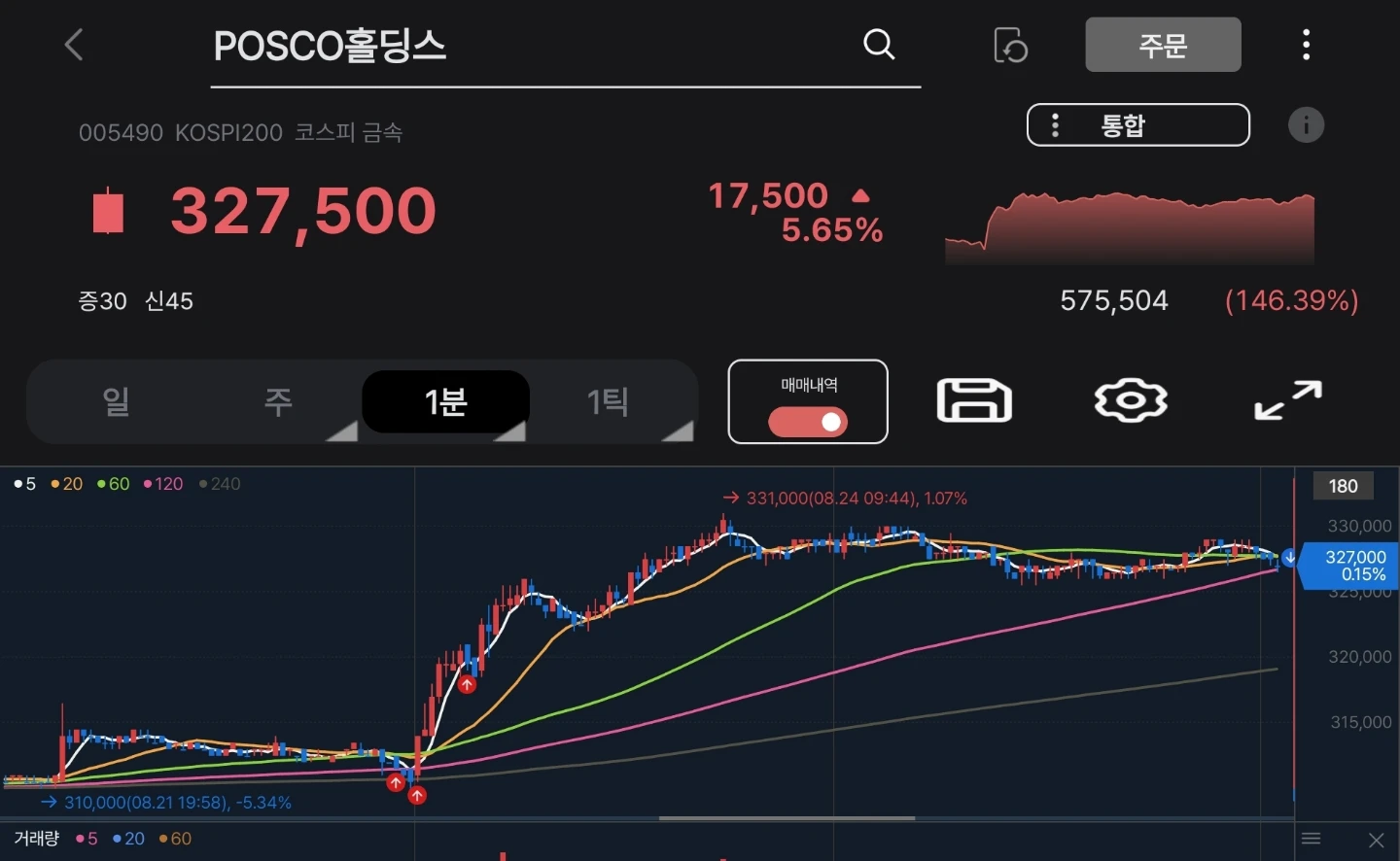Image resolution: width=1400 pixels, height=861 pixels.
Task: Tap the 146.39% volume ratio
Action: pyautogui.click(x=1292, y=300)
